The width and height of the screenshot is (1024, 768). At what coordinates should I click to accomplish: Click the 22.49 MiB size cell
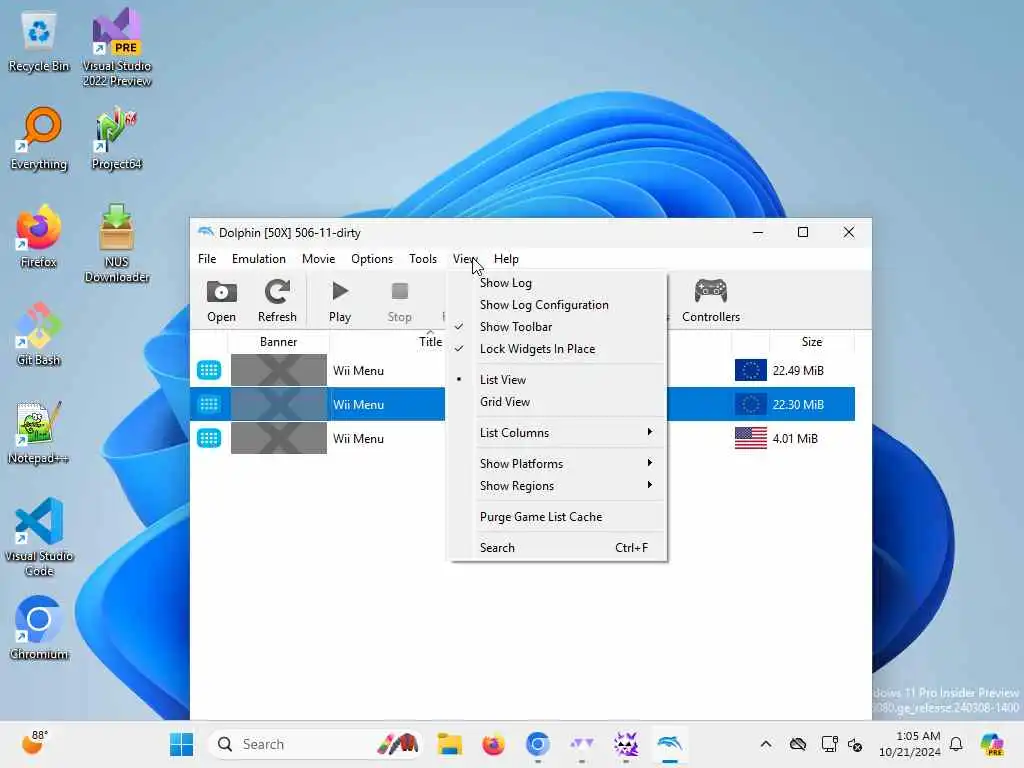point(798,370)
